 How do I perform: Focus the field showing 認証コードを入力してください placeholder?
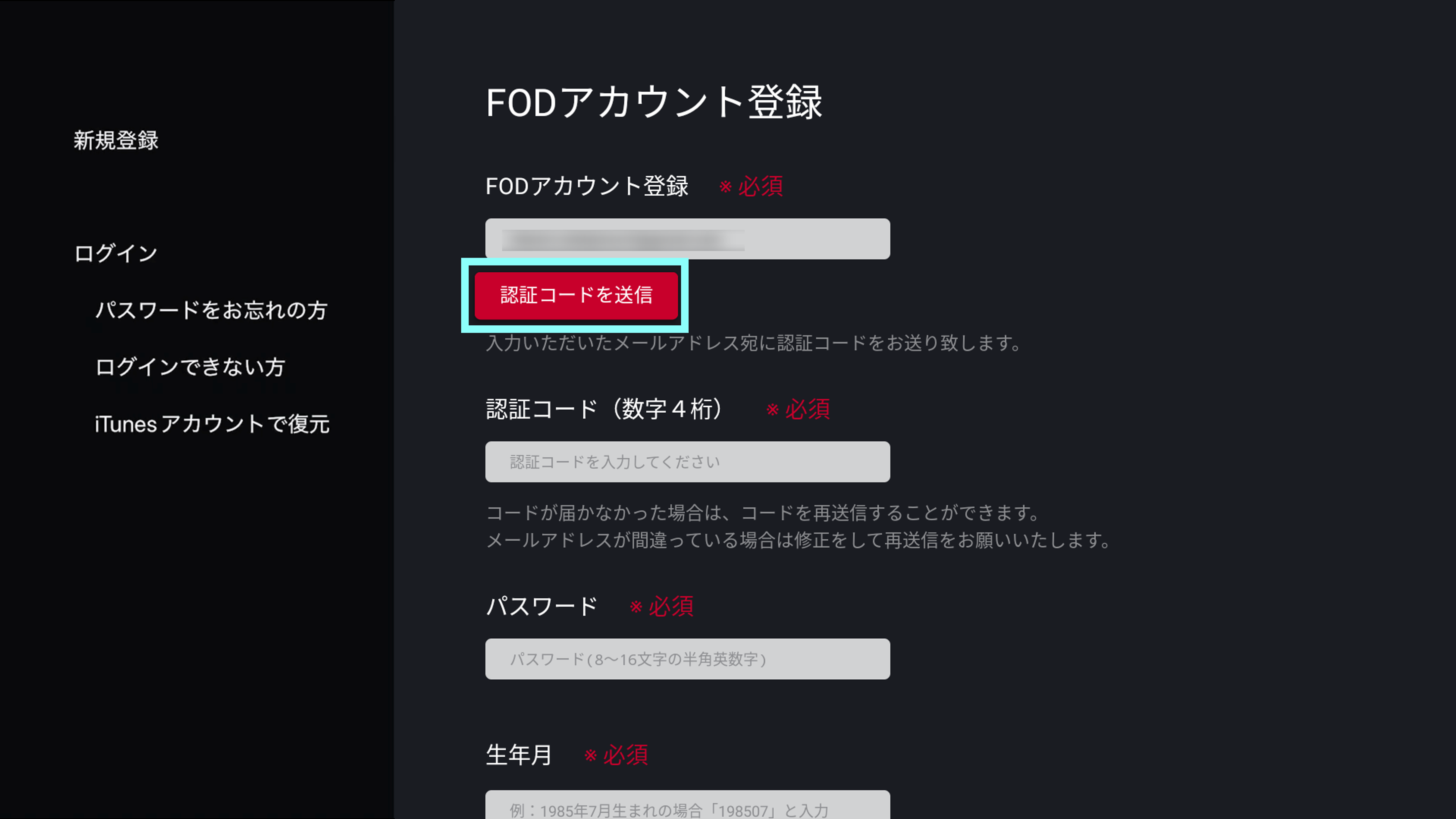coord(687,462)
